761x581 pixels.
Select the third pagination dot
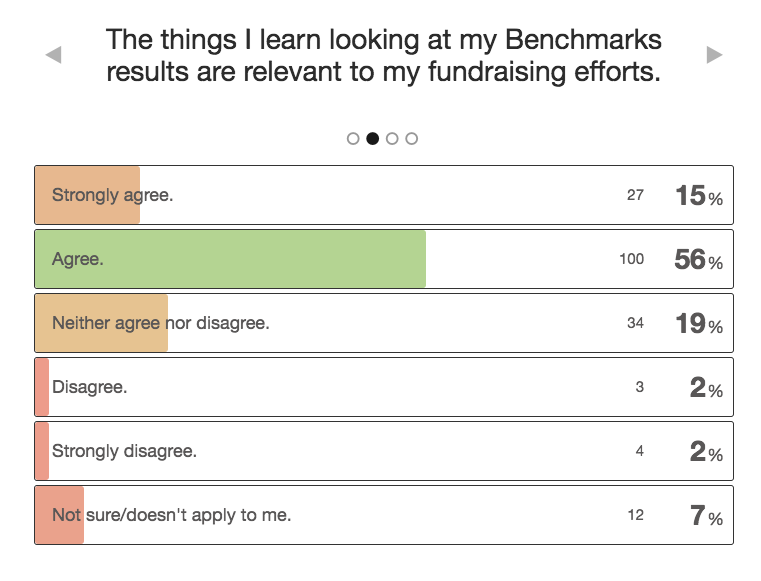coord(392,139)
